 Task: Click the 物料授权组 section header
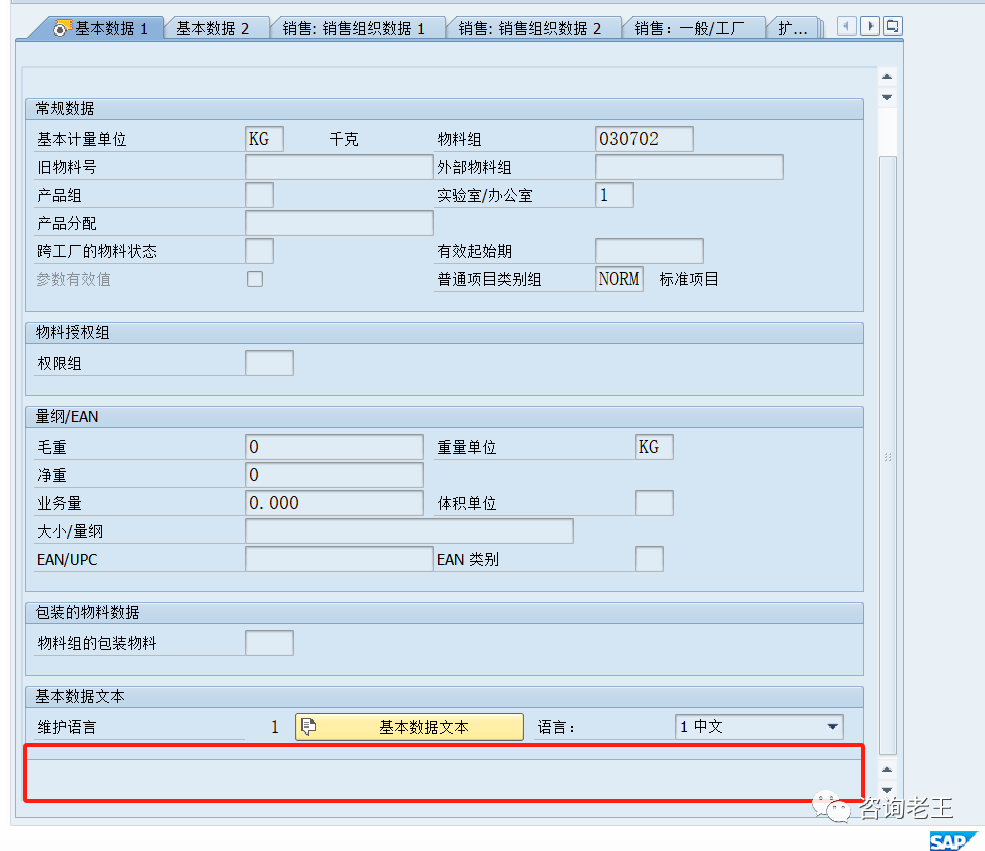click(x=444, y=333)
